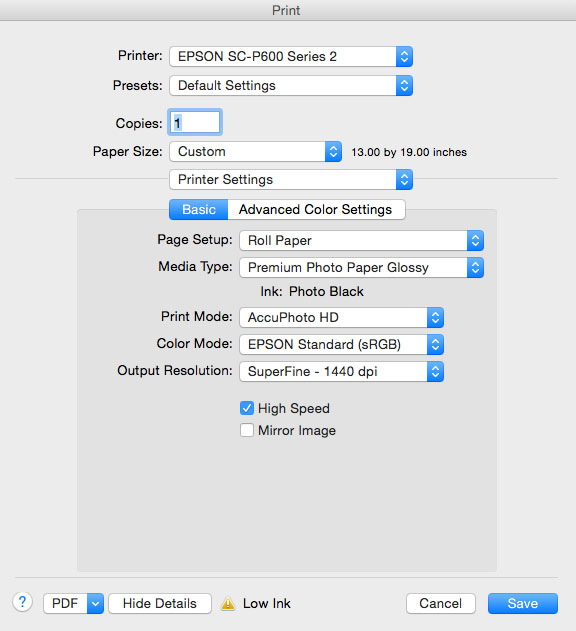The height and width of the screenshot is (631, 576).
Task: Click the Save button
Action: click(523, 603)
